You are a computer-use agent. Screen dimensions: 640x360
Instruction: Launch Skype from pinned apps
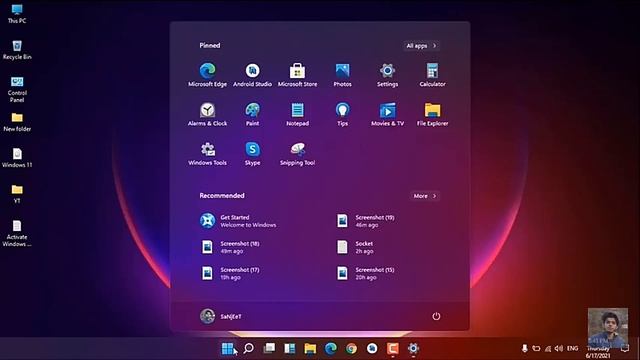(252, 153)
